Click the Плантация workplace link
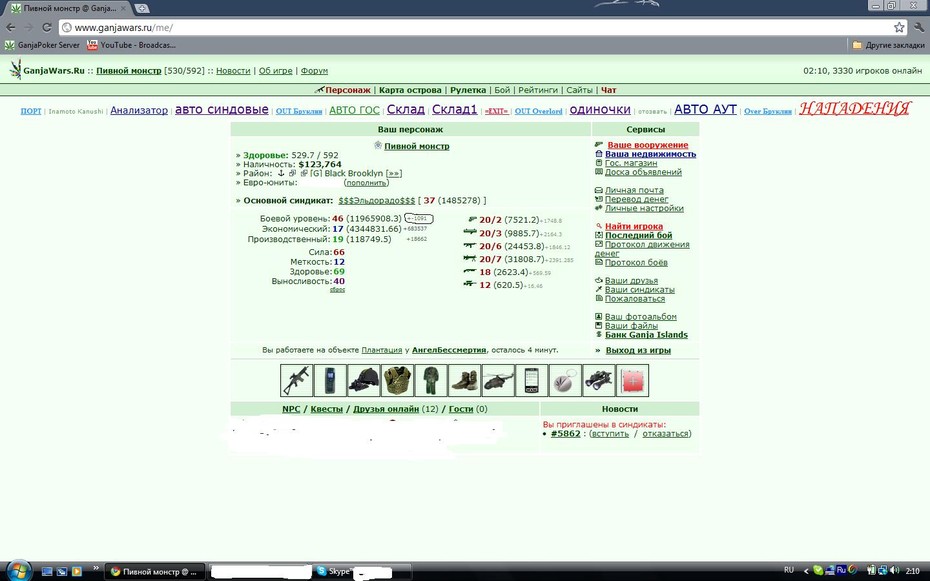 pyautogui.click(x=381, y=350)
